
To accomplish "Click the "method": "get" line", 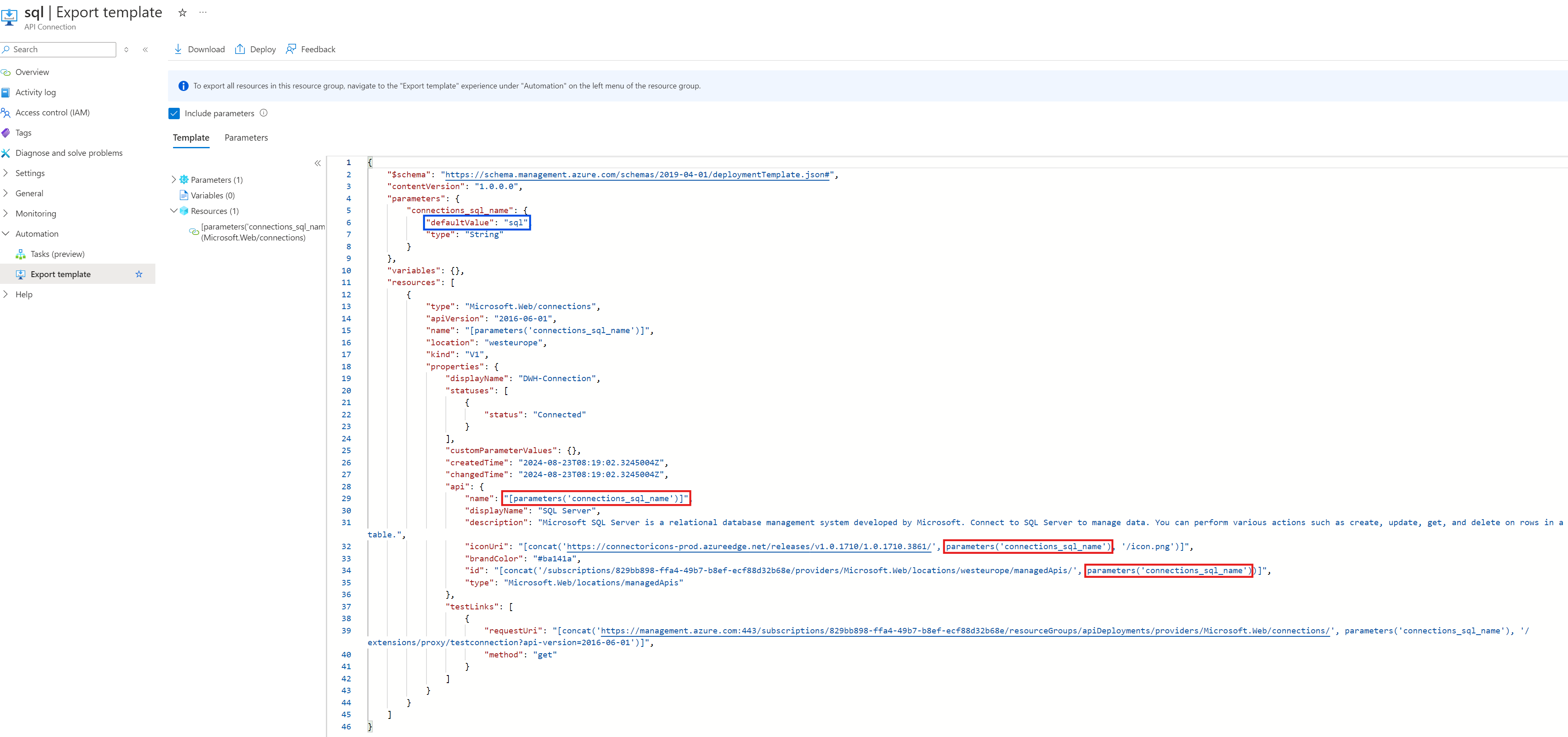I will [x=520, y=655].
